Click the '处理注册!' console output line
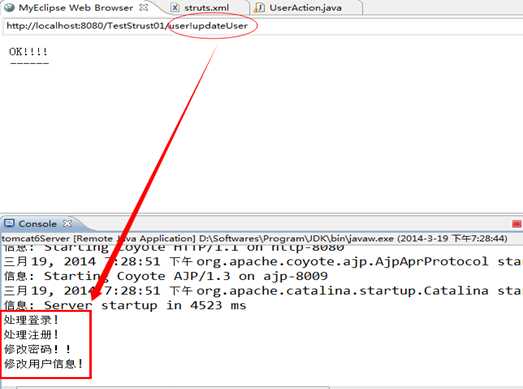The height and width of the screenshot is (389, 523). (31, 335)
